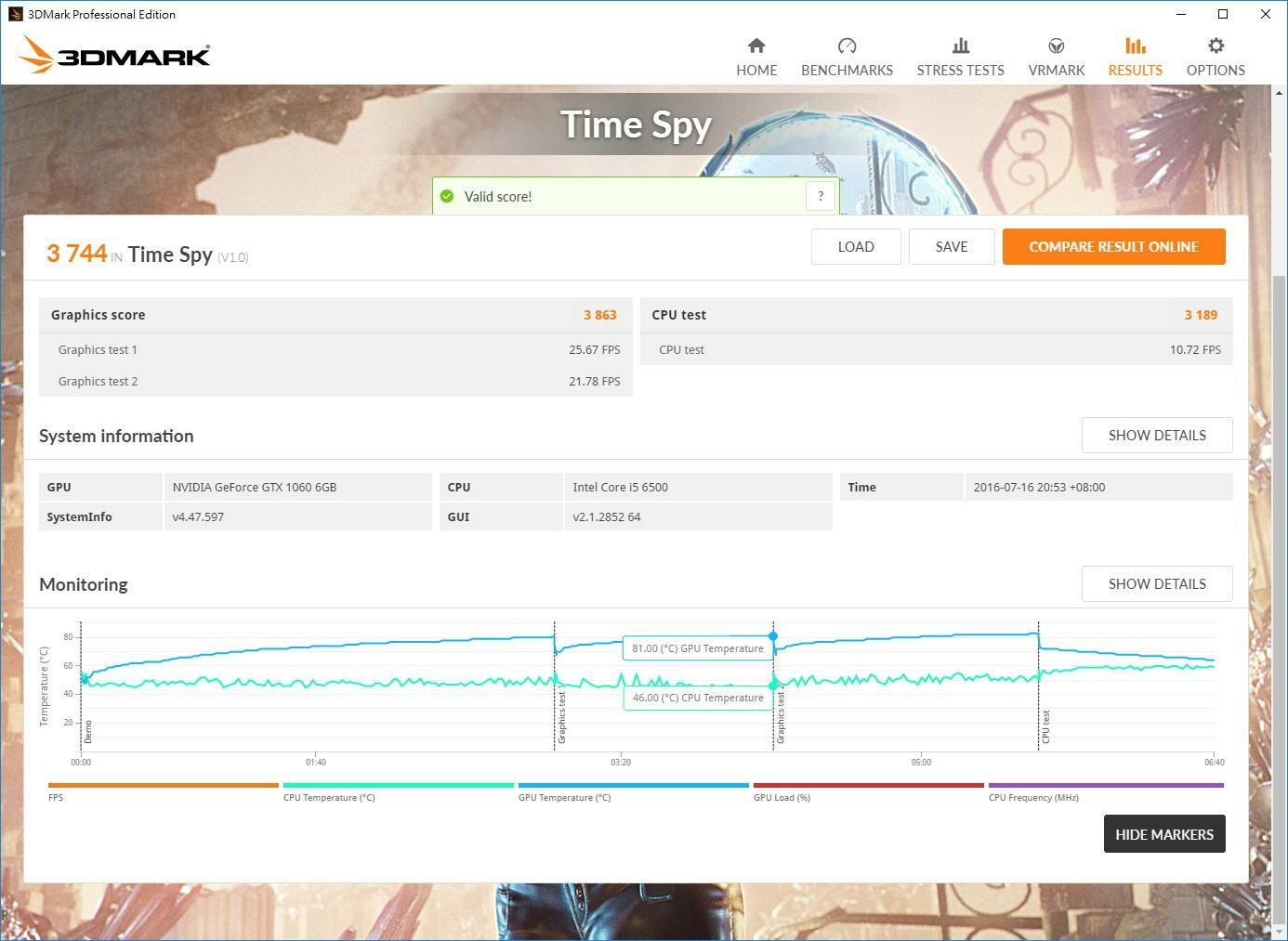Click the scrollbar up arrow
1288x941 pixels.
pos(1280,93)
